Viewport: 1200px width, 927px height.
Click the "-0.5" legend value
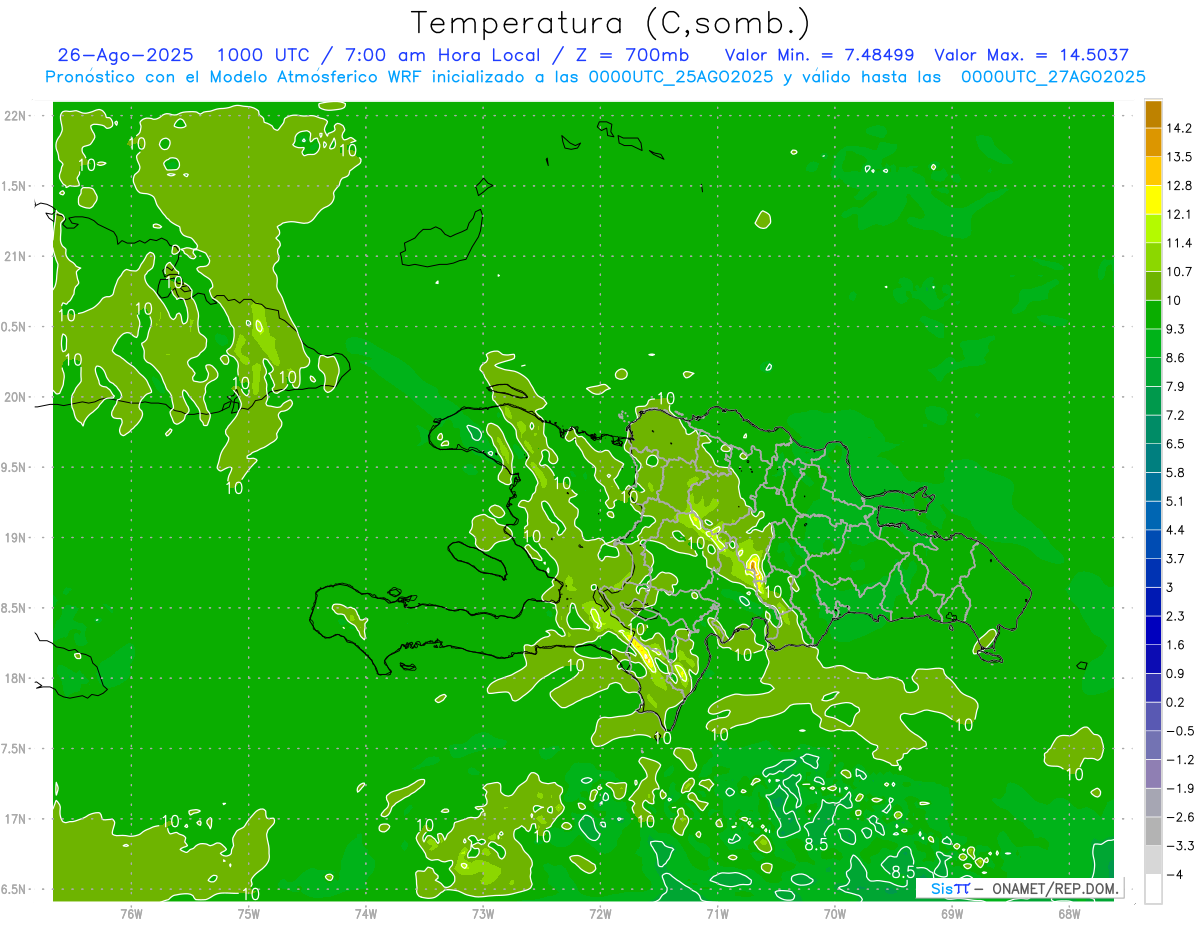1179,731
